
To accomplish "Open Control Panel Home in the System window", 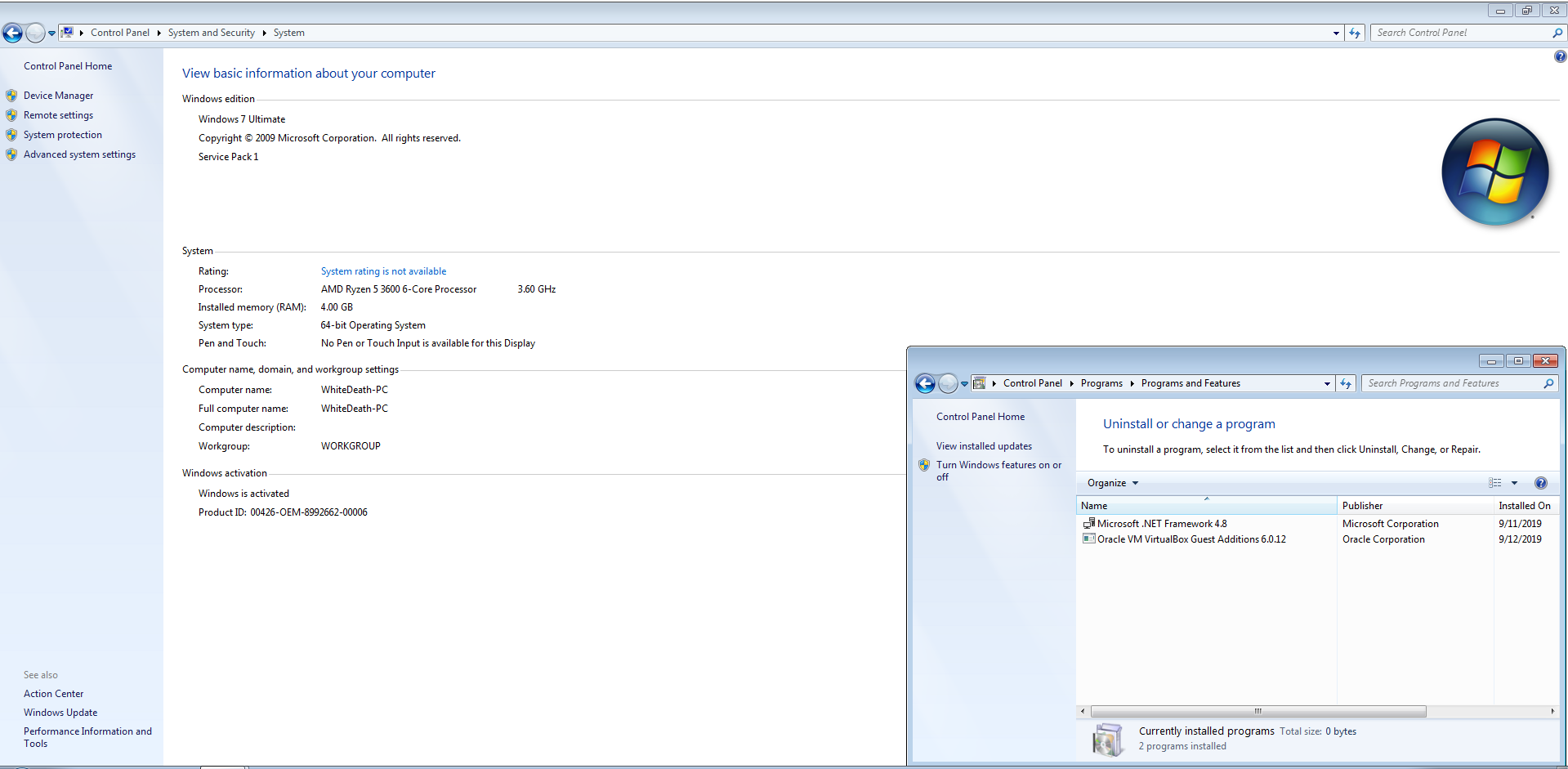I will pyautogui.click(x=68, y=66).
